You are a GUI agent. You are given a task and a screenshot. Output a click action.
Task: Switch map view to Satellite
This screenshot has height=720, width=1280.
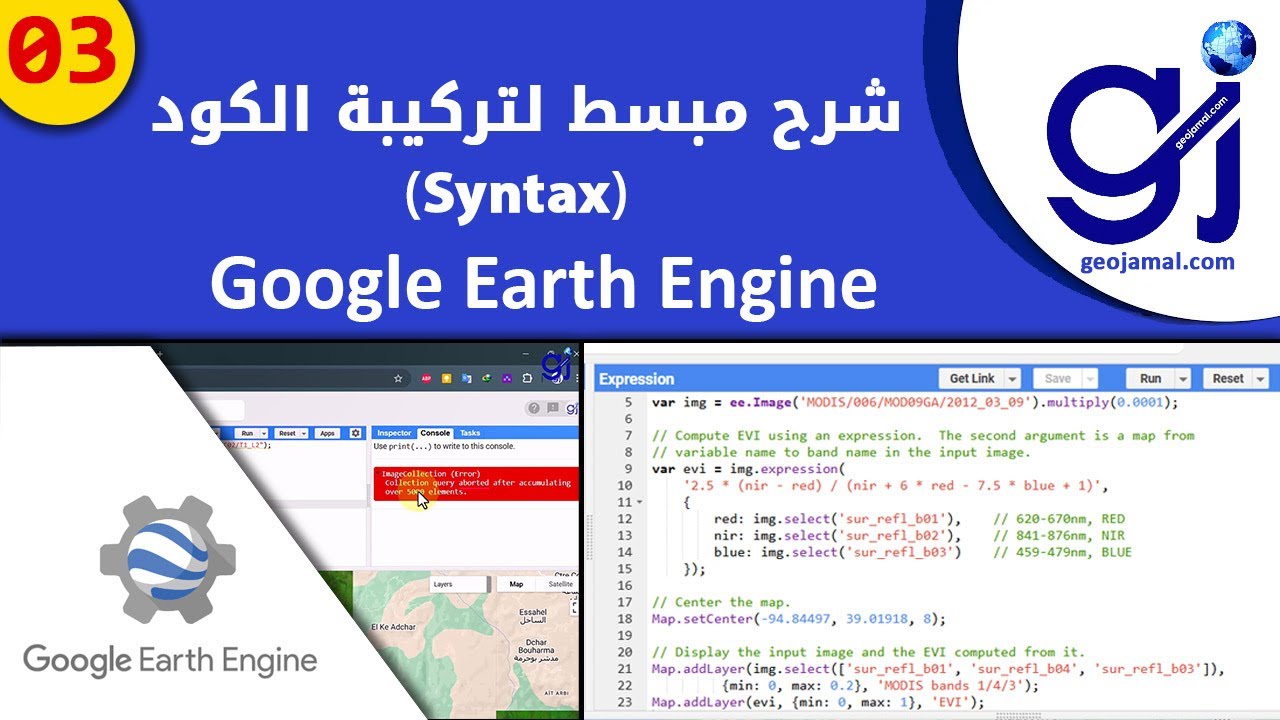point(557,584)
